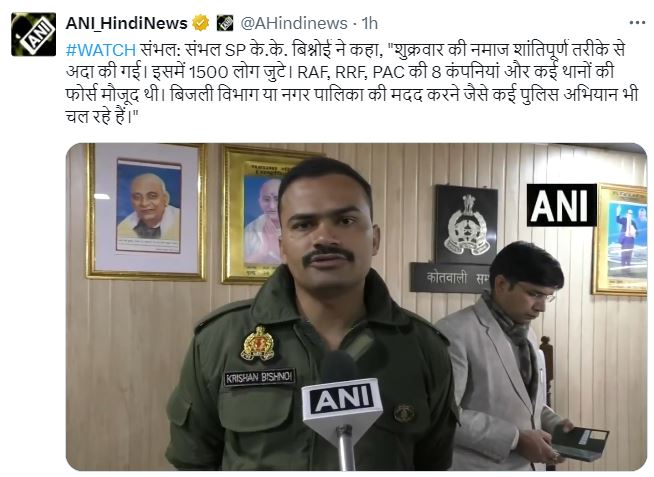Image resolution: width=654 pixels, height=477 pixels.
Task: Open the three-dot more options menu
Action: coord(637,23)
